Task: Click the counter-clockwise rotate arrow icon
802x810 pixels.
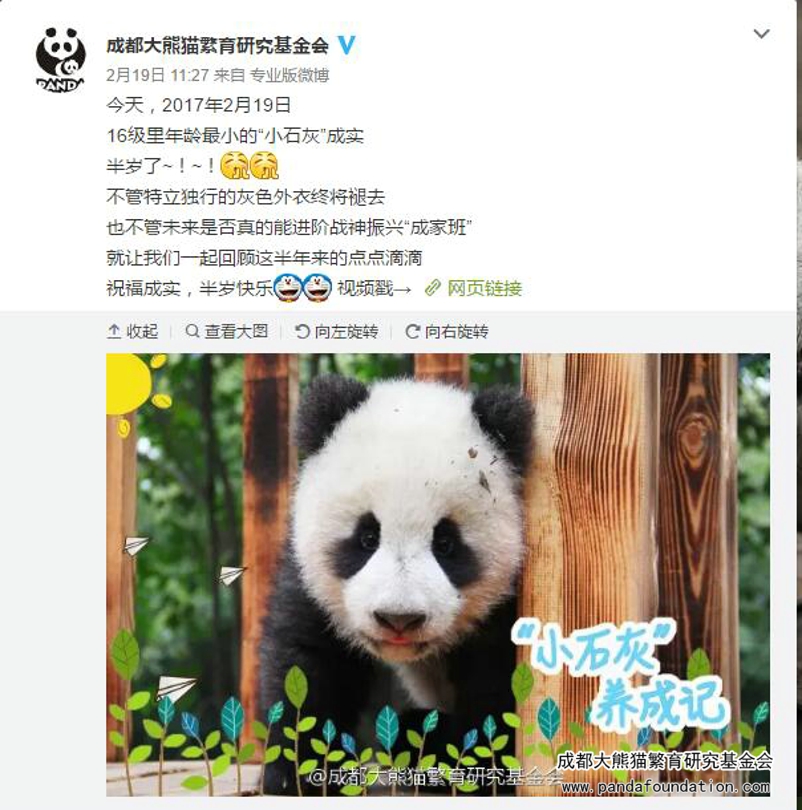Action: [302, 331]
